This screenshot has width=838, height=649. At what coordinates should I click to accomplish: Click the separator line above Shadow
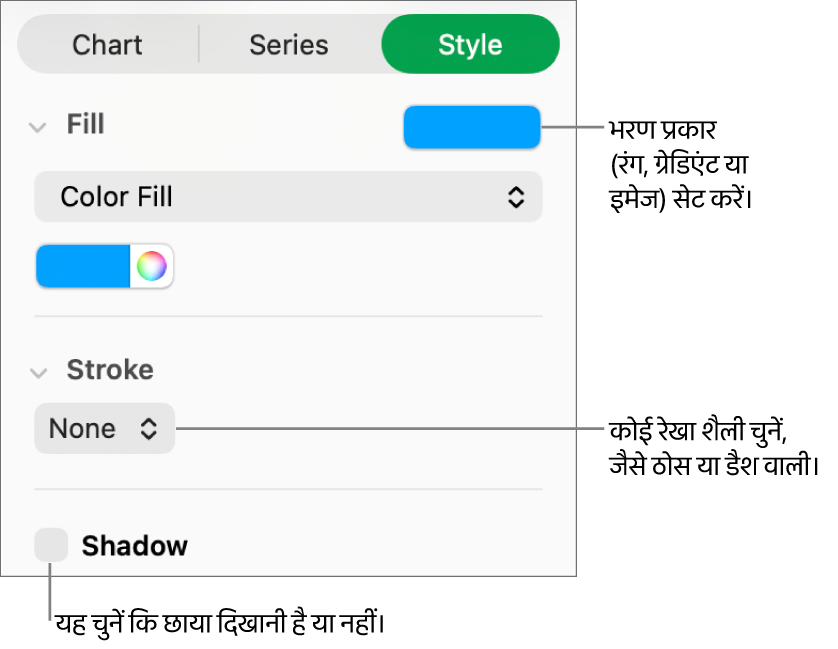click(x=288, y=489)
